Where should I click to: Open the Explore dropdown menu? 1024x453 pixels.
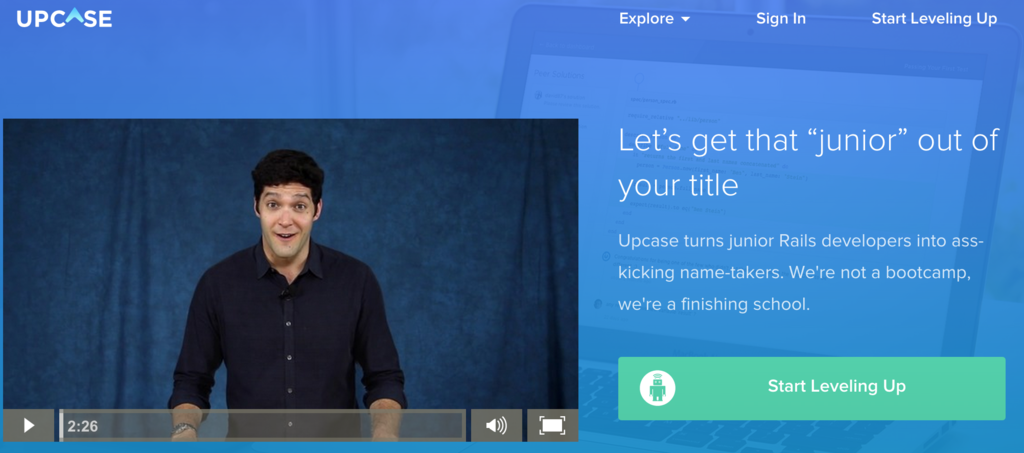click(654, 19)
